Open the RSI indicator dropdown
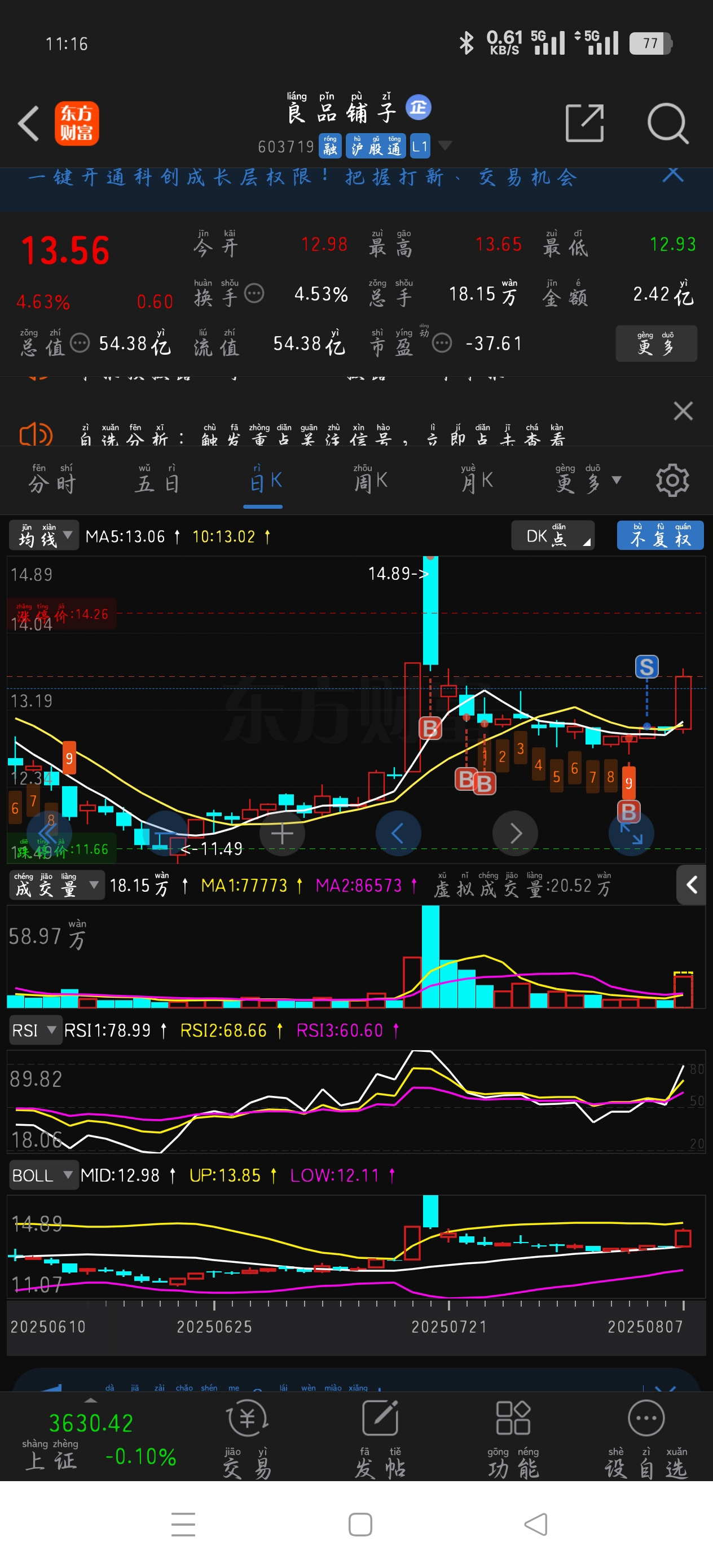Screen dimensions: 713x1568 [36, 1030]
